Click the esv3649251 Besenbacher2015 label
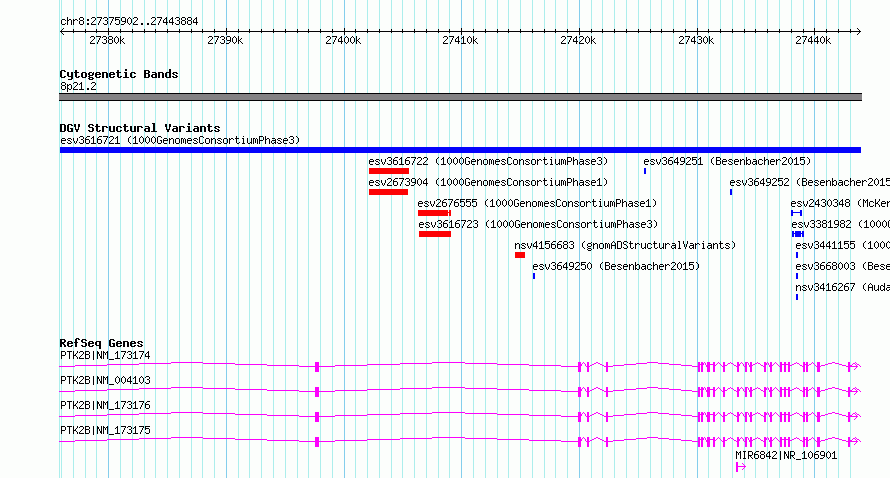 [727, 161]
